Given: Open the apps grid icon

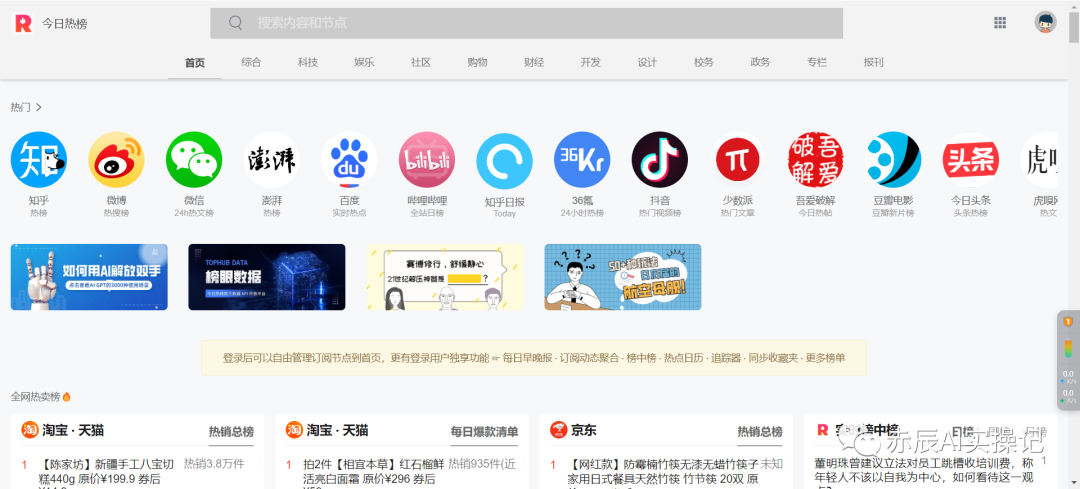Looking at the screenshot, I should pos(1000,23).
